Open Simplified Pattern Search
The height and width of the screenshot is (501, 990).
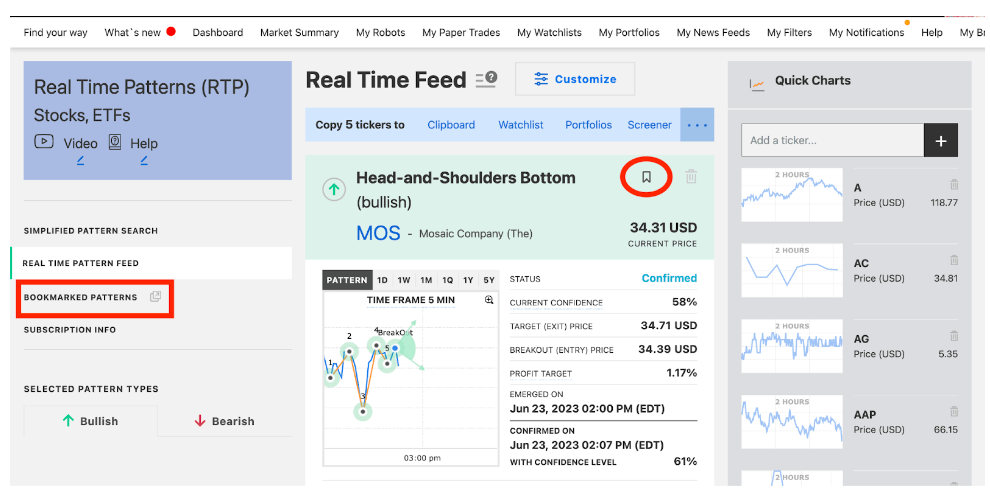(x=91, y=231)
